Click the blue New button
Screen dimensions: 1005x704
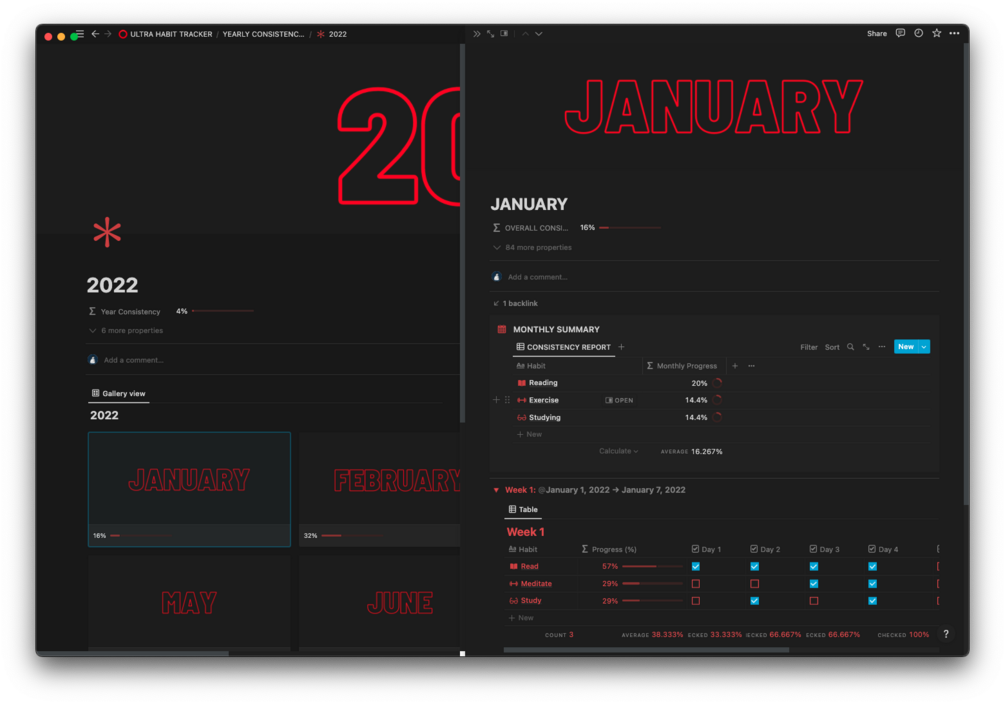click(906, 347)
